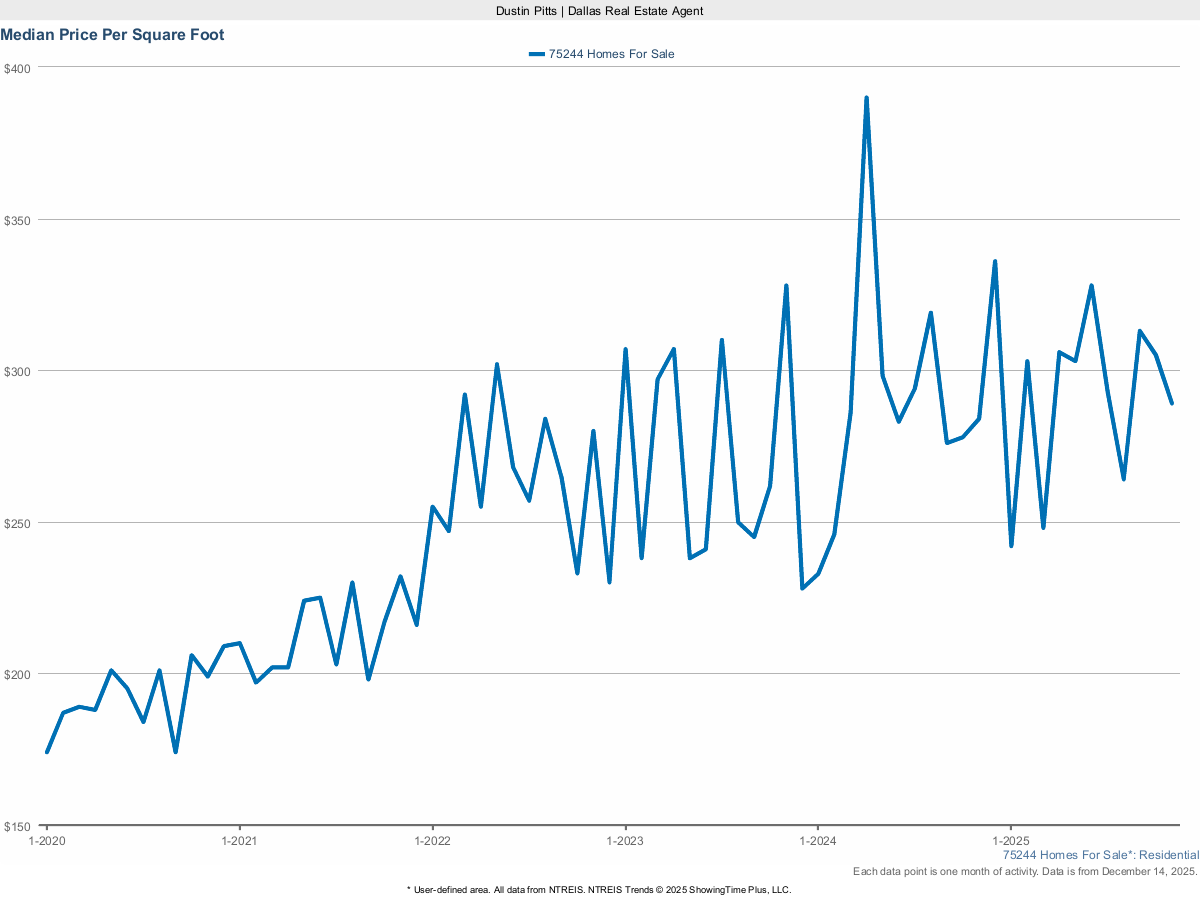Click the NTREIS Trends copyright footer text
The height and width of the screenshot is (900, 1200).
[x=599, y=889]
